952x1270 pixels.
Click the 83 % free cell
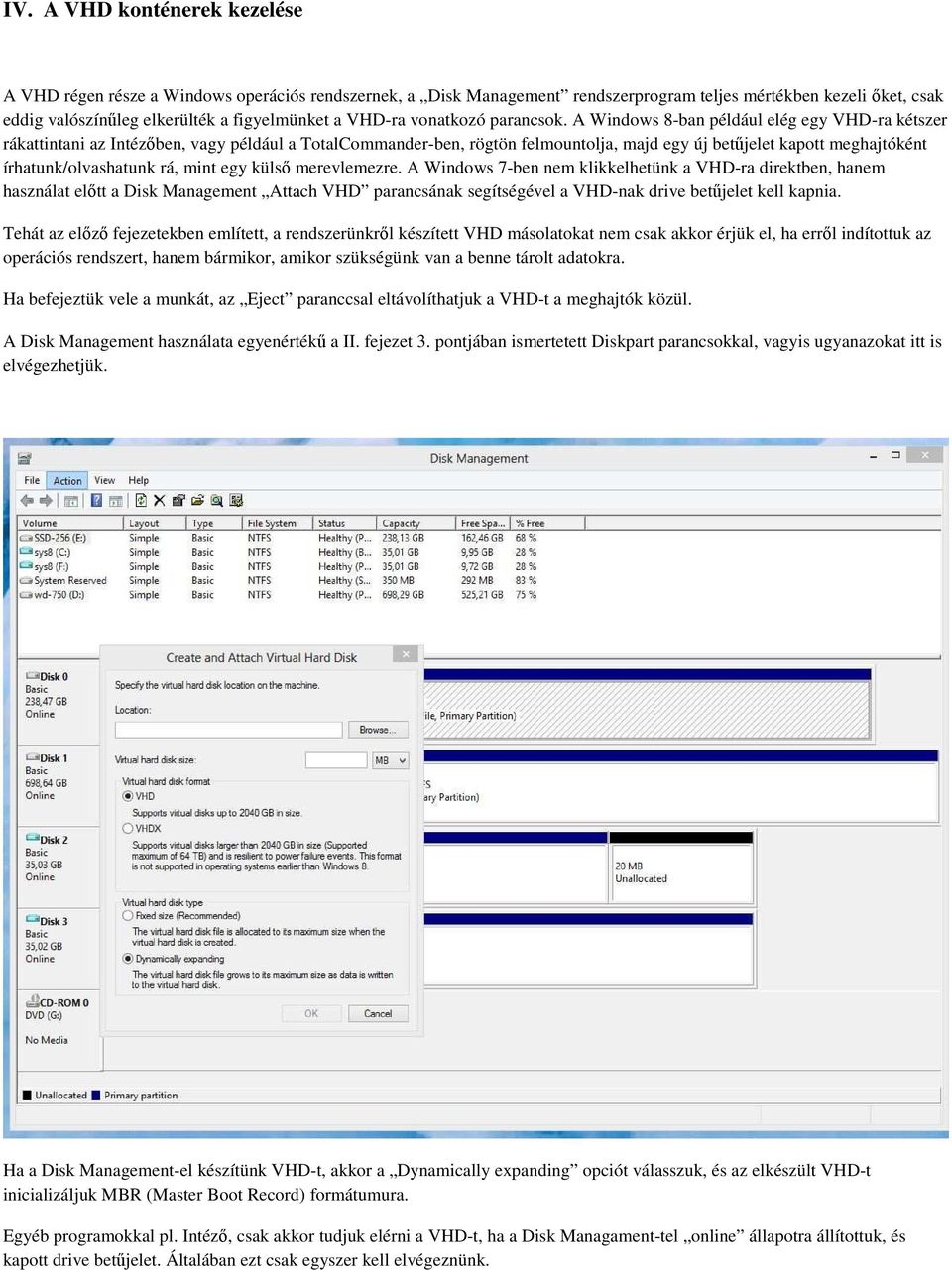tap(526, 581)
